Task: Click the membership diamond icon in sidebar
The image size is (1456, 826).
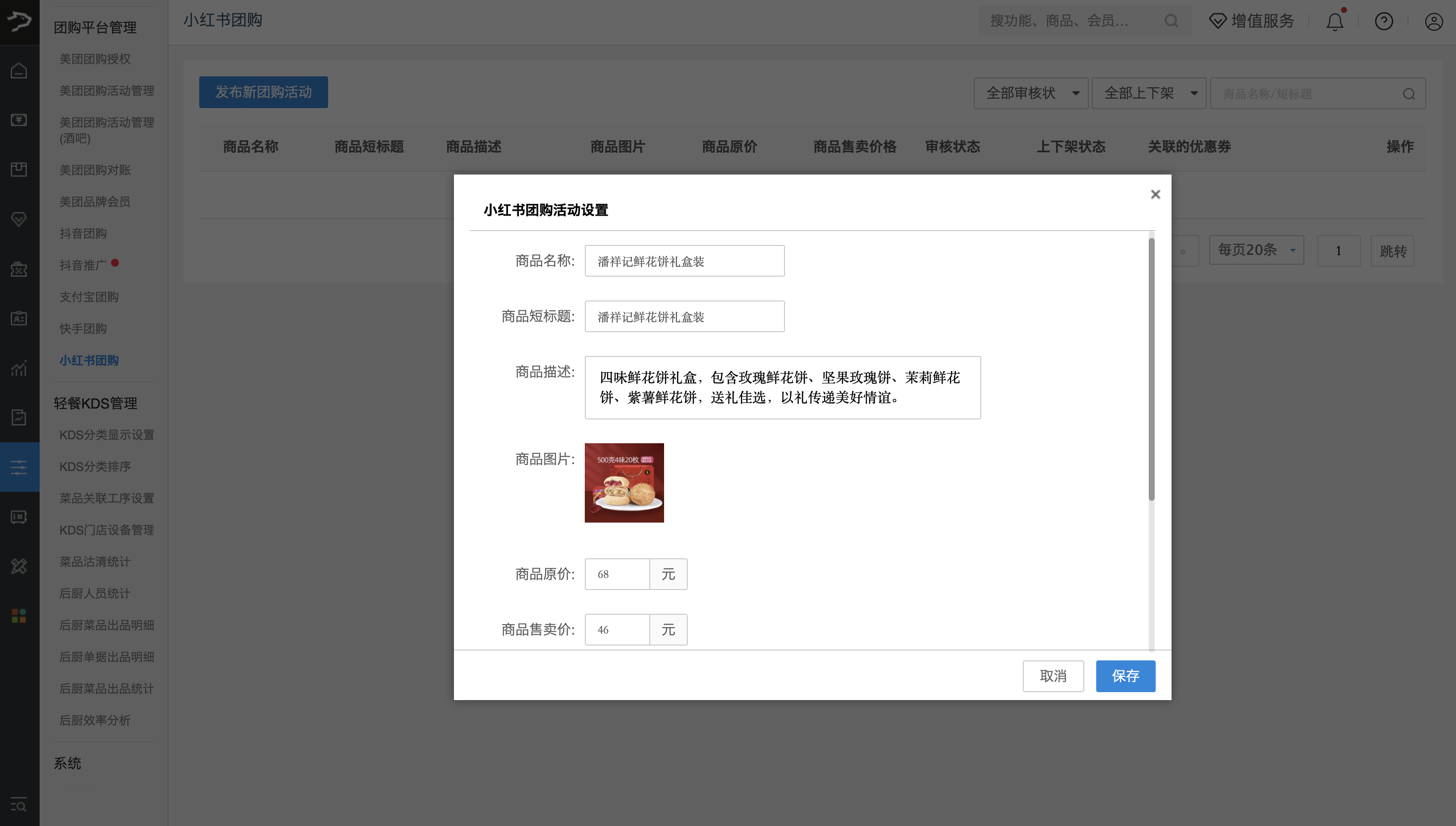Action: click(x=19, y=219)
